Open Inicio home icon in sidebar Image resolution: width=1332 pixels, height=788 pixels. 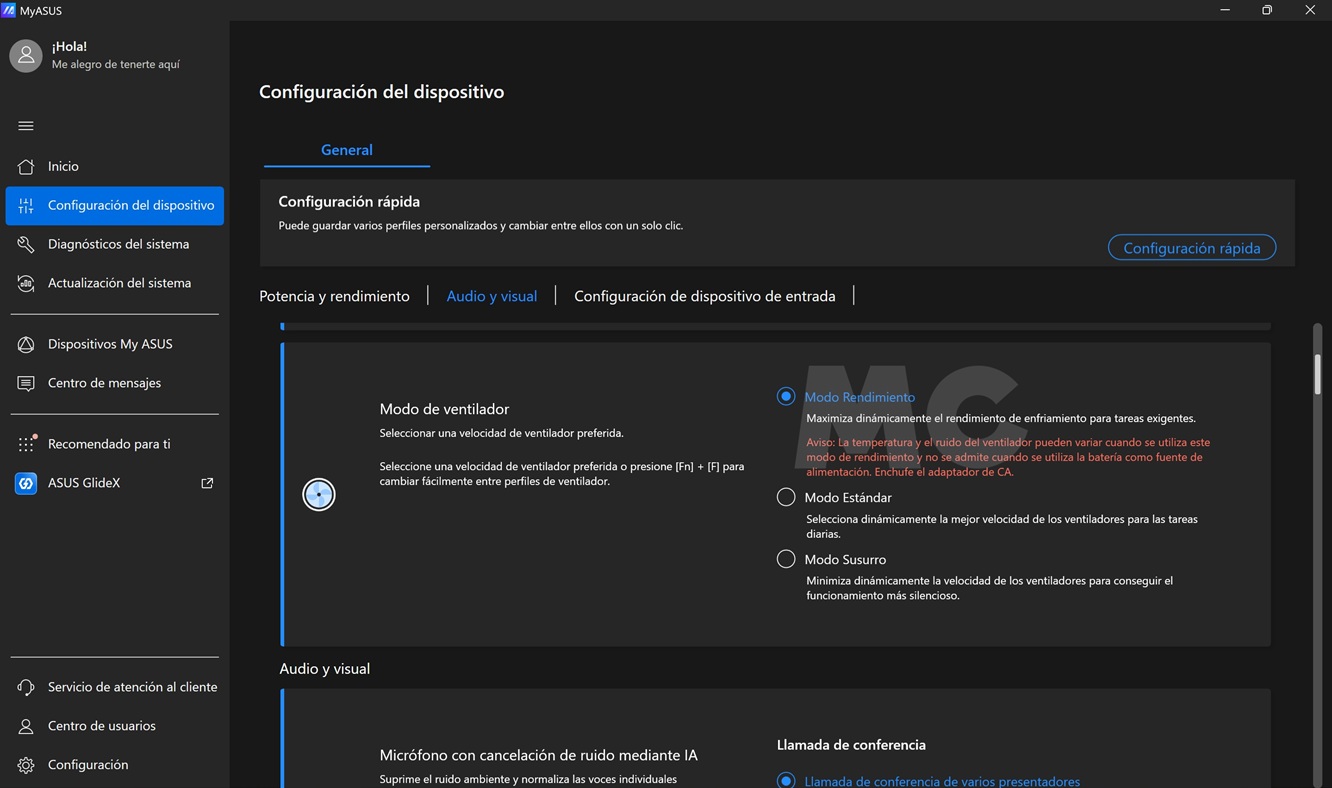click(x=26, y=167)
